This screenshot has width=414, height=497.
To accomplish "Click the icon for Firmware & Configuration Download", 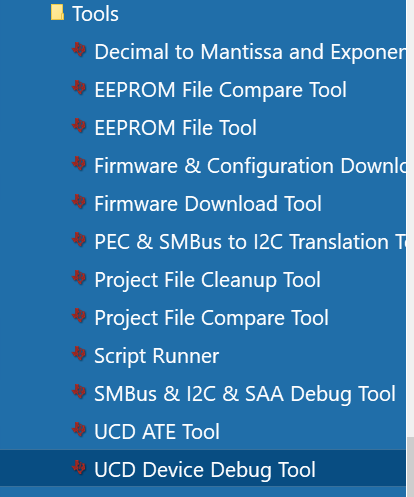I will [x=79, y=164].
